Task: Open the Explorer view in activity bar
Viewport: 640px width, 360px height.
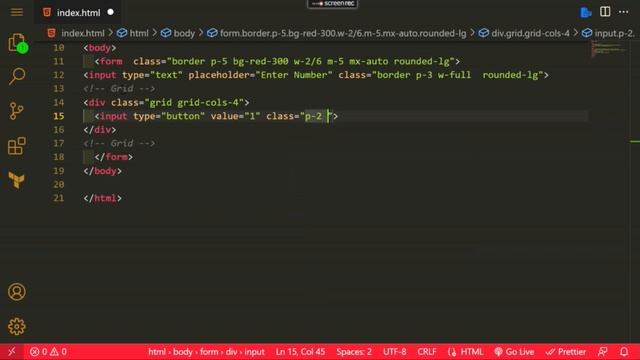Action: pyautogui.click(x=17, y=42)
